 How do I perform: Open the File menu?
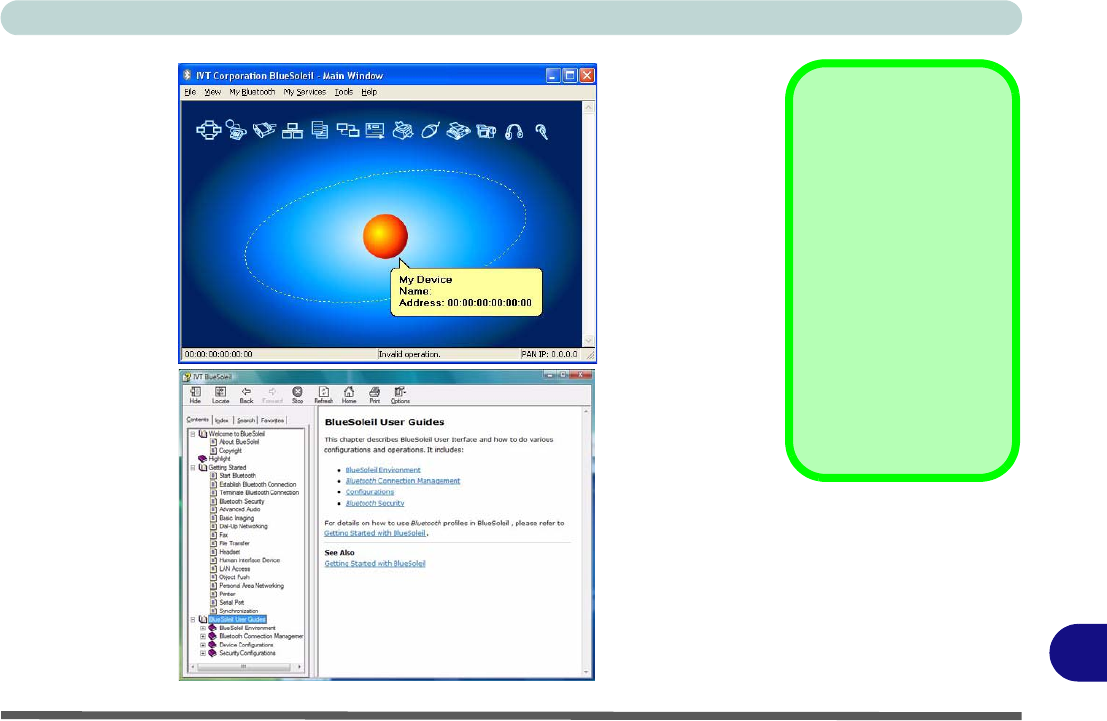190,92
